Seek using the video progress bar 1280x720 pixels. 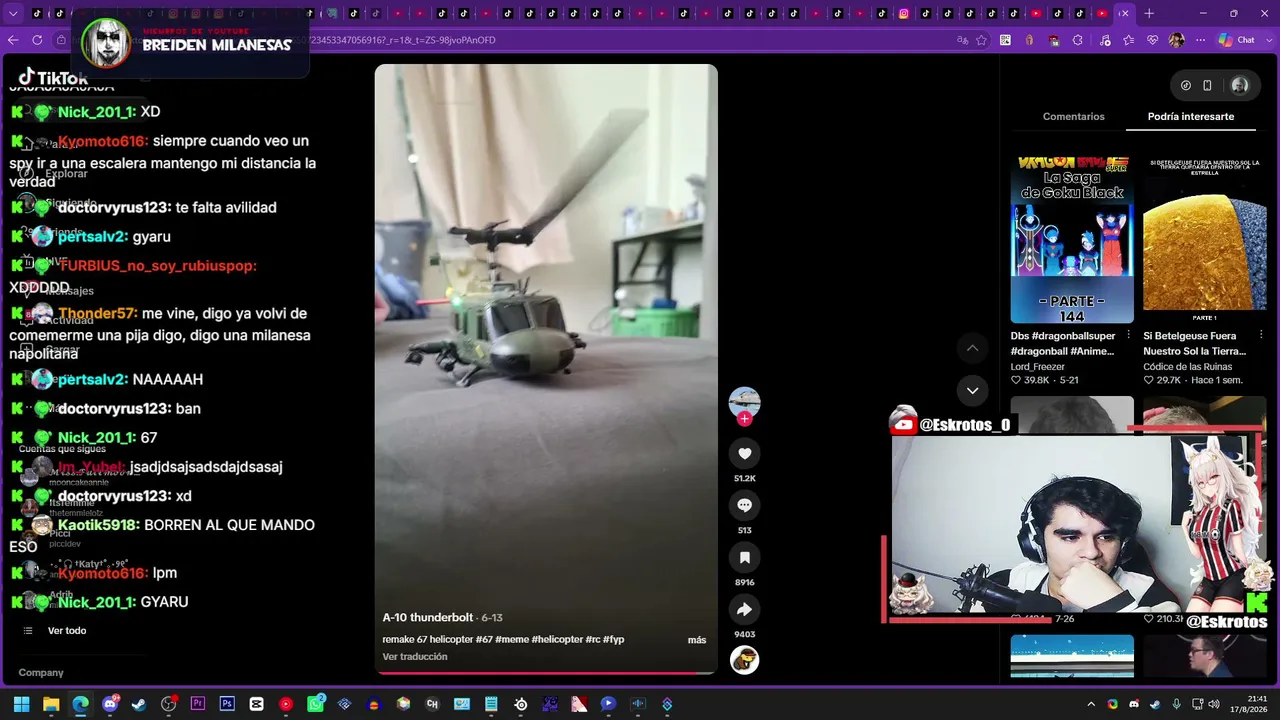click(x=546, y=673)
